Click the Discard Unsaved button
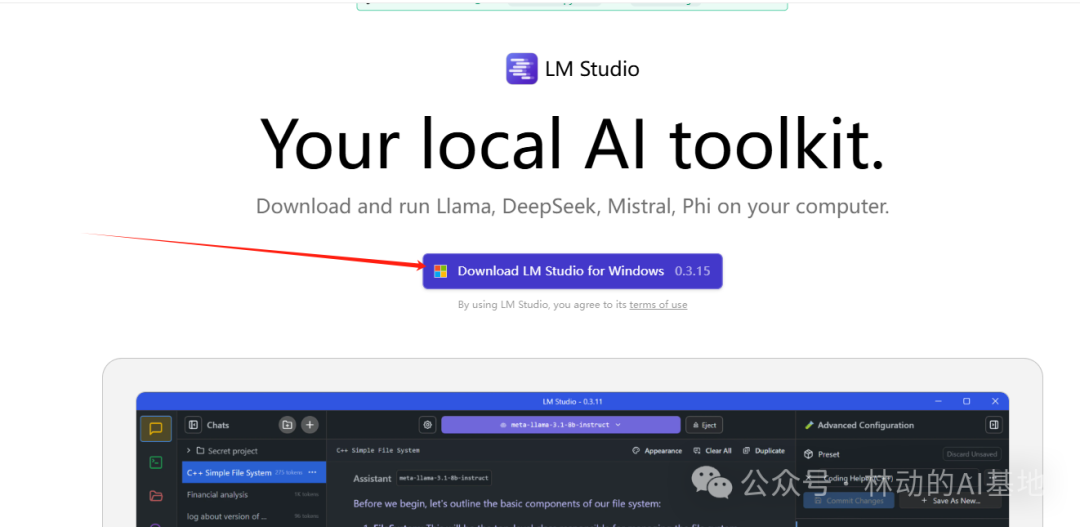 tap(971, 454)
